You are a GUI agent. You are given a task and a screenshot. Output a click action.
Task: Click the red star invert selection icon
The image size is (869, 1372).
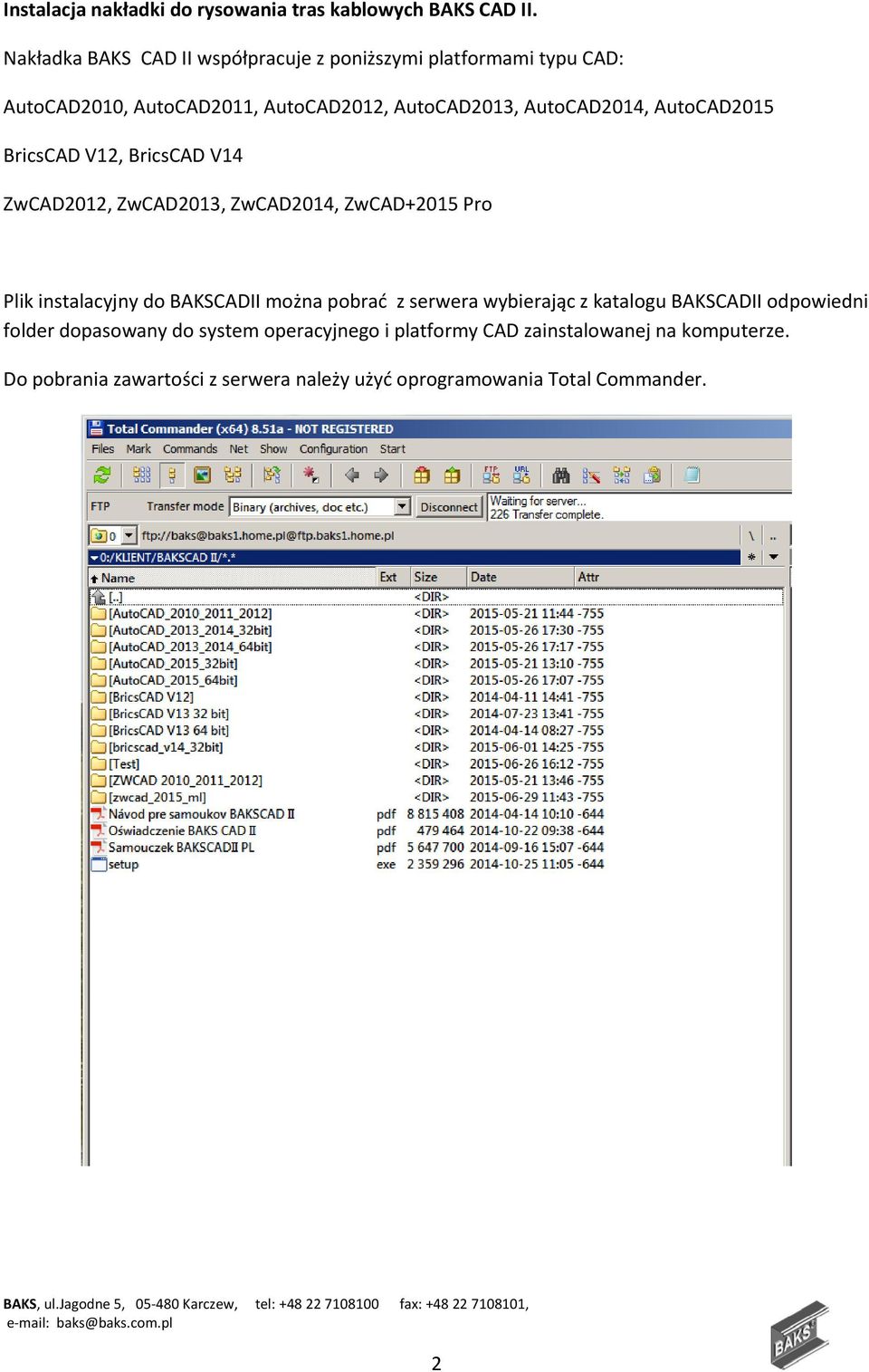point(310,475)
